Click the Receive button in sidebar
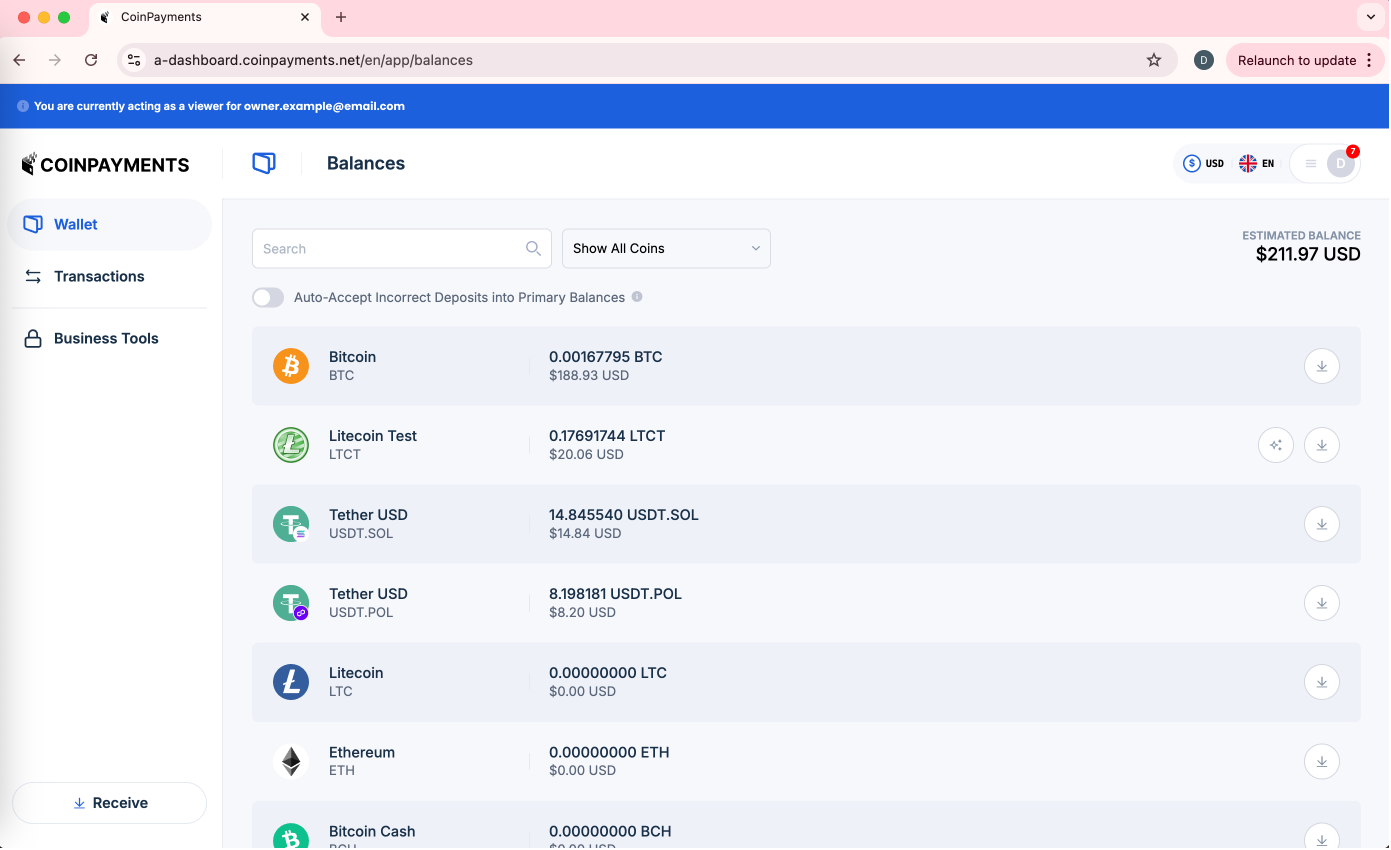 tap(110, 803)
